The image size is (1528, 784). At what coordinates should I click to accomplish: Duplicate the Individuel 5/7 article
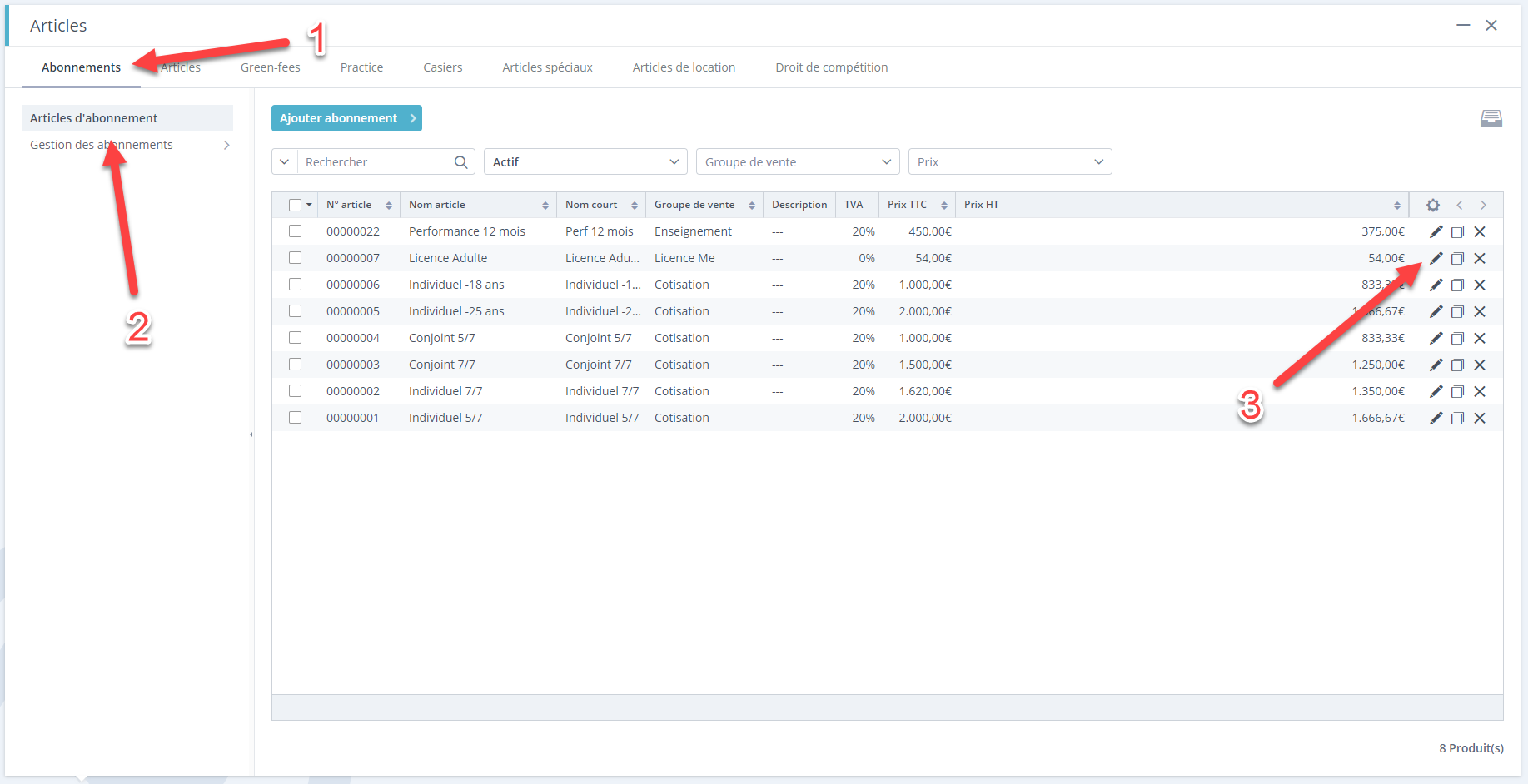tap(1457, 418)
